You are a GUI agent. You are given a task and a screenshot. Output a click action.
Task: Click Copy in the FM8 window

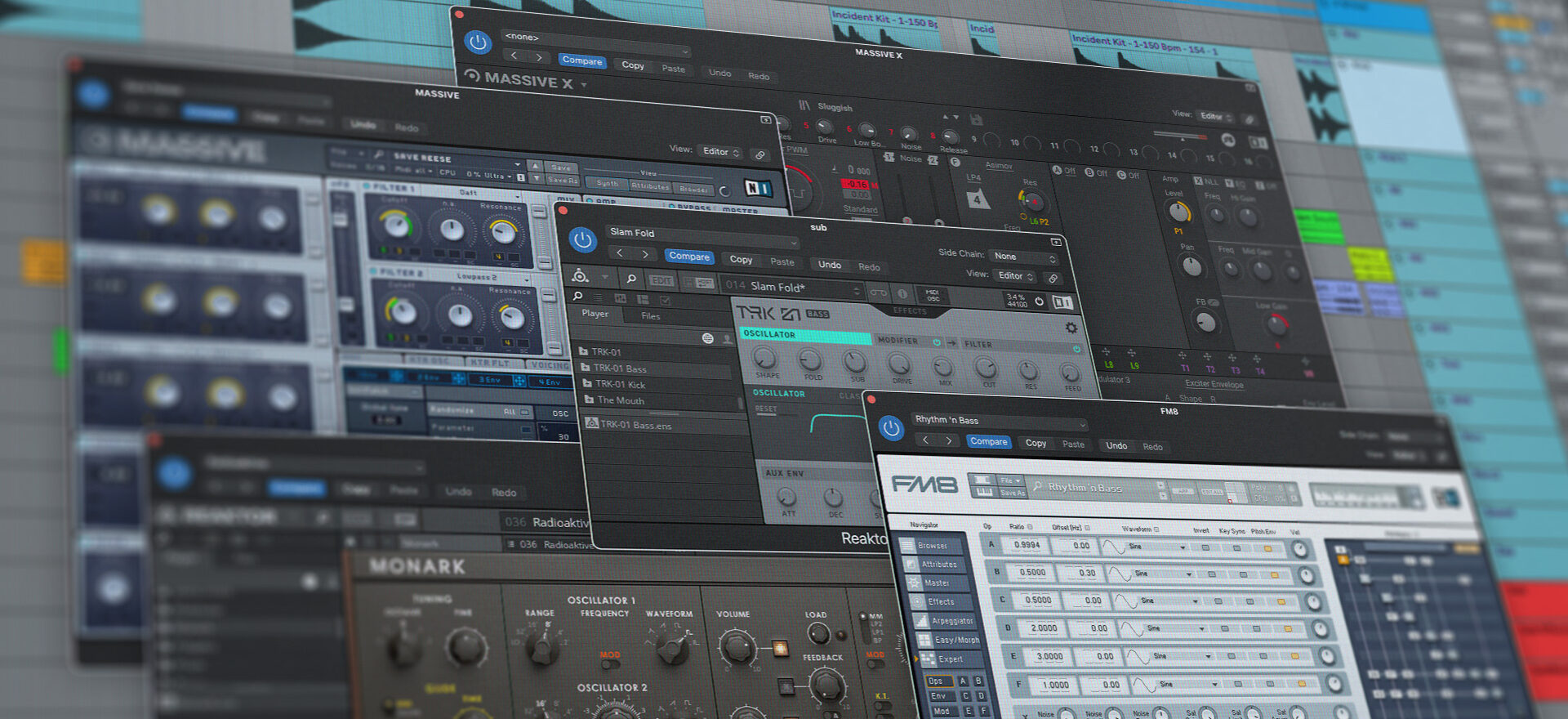coord(1036,444)
